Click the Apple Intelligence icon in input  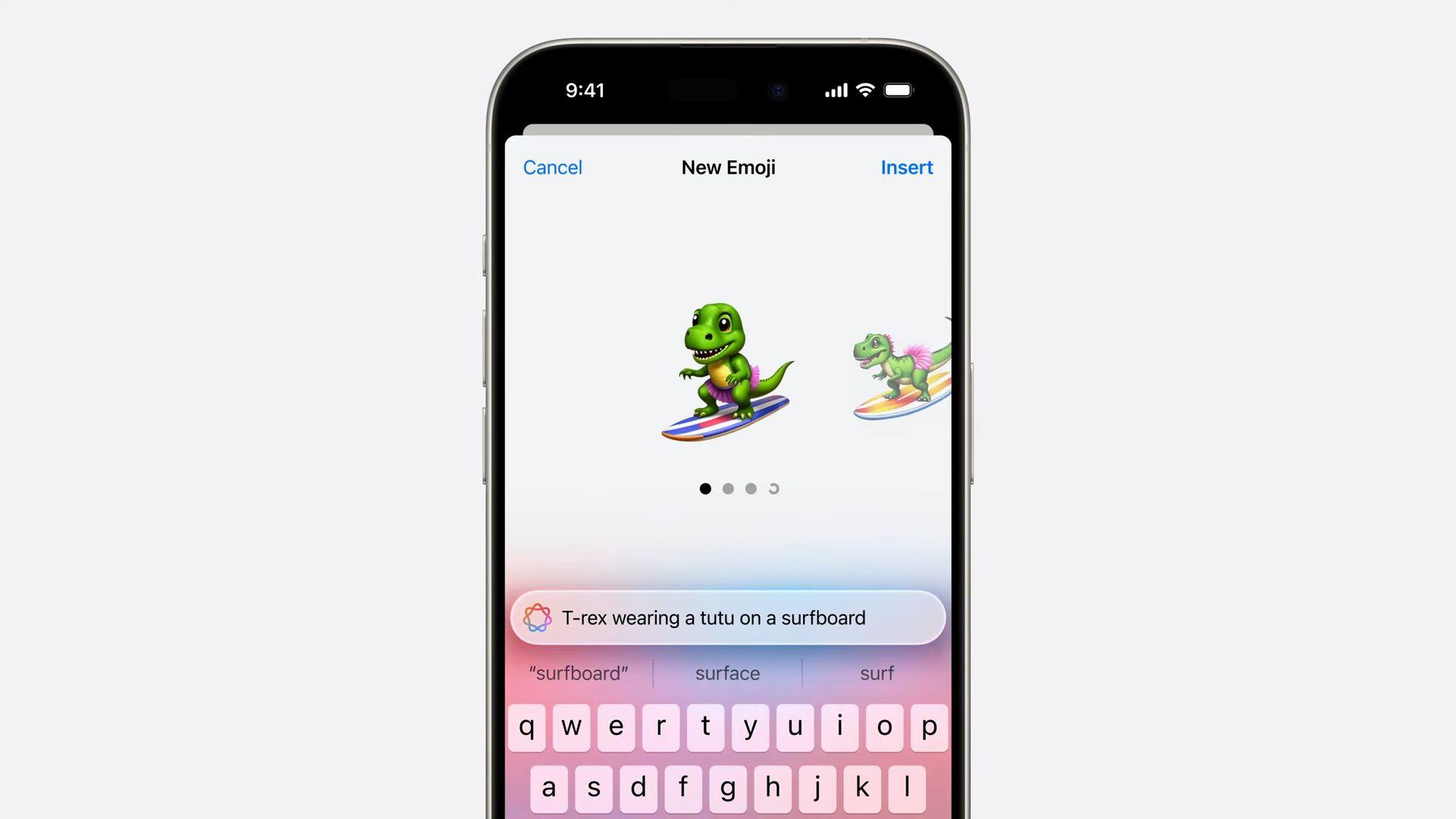click(537, 617)
